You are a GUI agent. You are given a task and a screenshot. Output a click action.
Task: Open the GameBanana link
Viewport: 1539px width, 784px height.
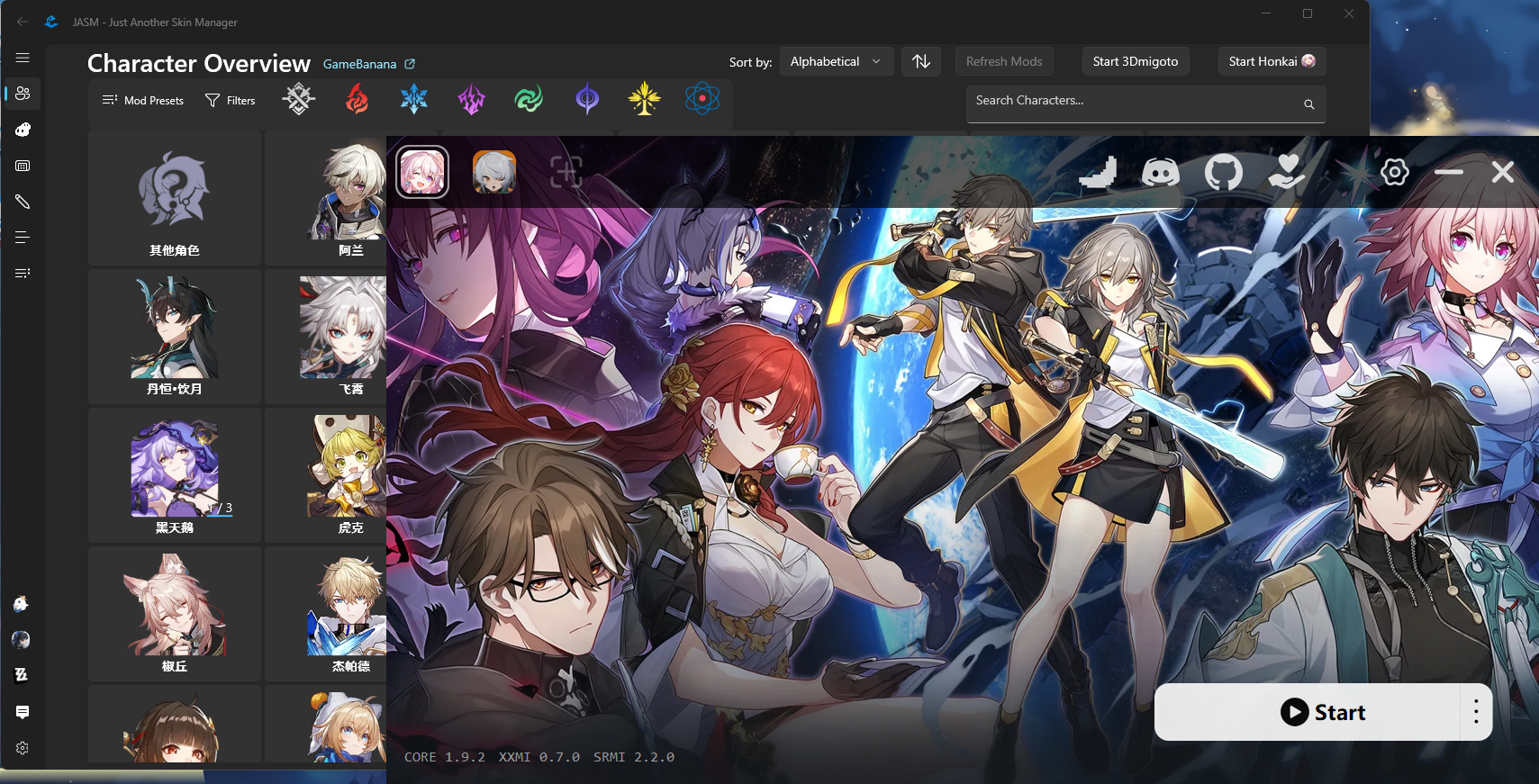click(369, 64)
